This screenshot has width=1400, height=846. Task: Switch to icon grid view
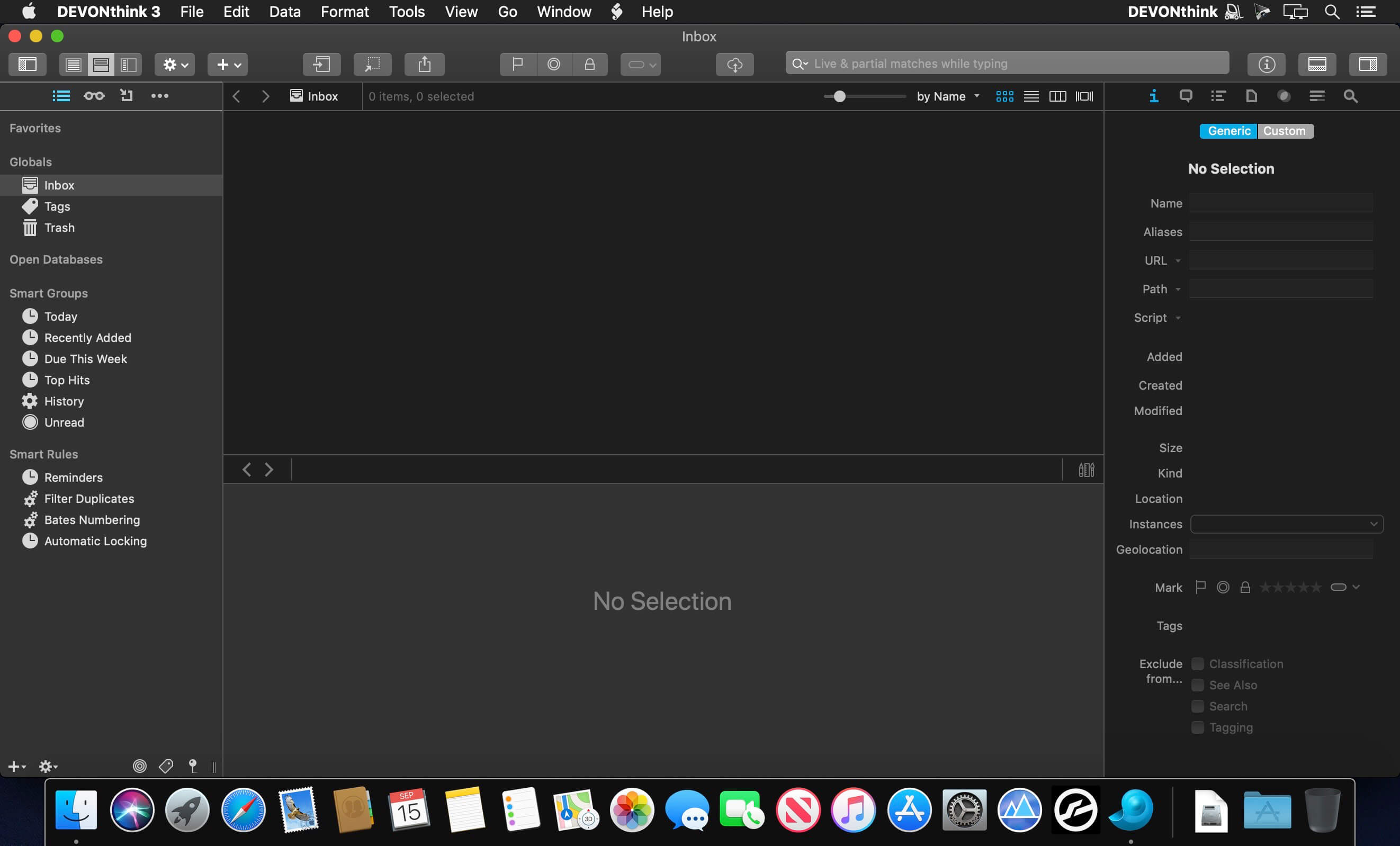tap(1004, 96)
